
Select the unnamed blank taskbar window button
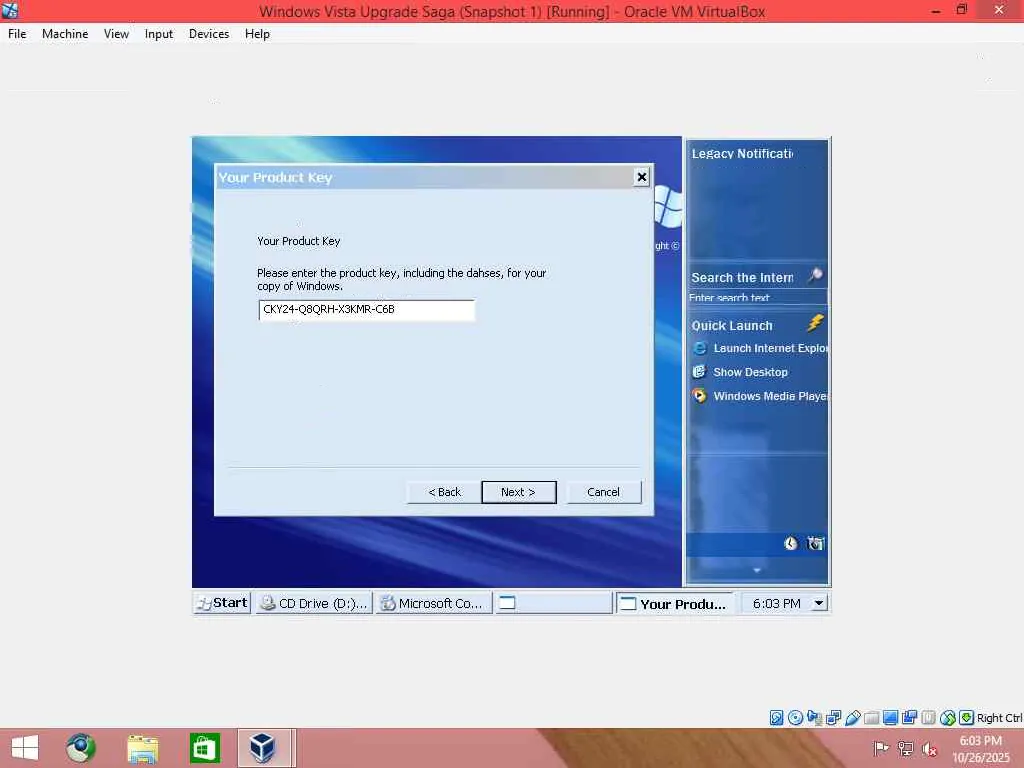pyautogui.click(x=553, y=603)
